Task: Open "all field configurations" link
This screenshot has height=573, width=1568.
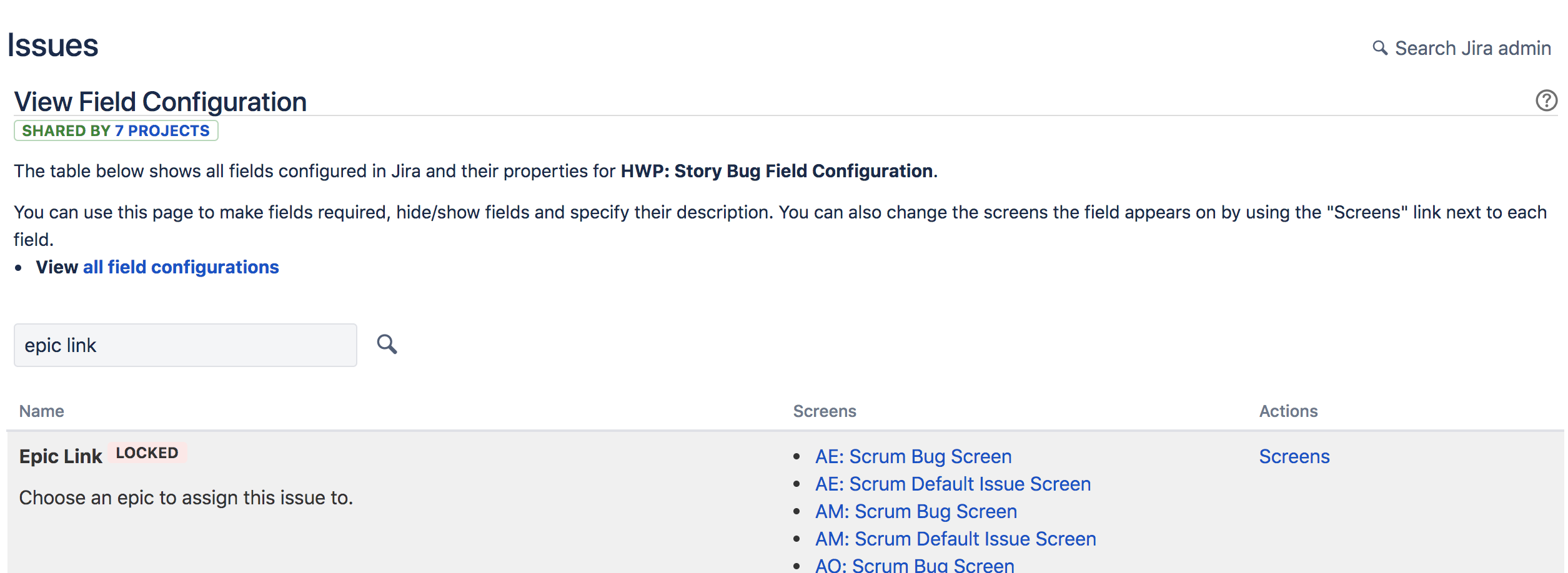Action: pos(181,267)
